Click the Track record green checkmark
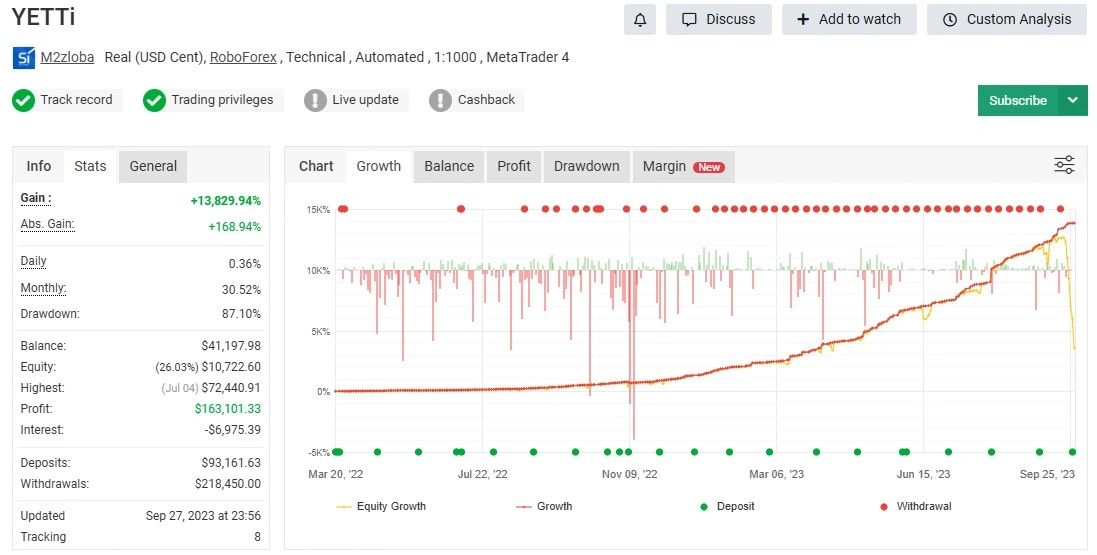The width and height of the screenshot is (1097, 555). 24,100
